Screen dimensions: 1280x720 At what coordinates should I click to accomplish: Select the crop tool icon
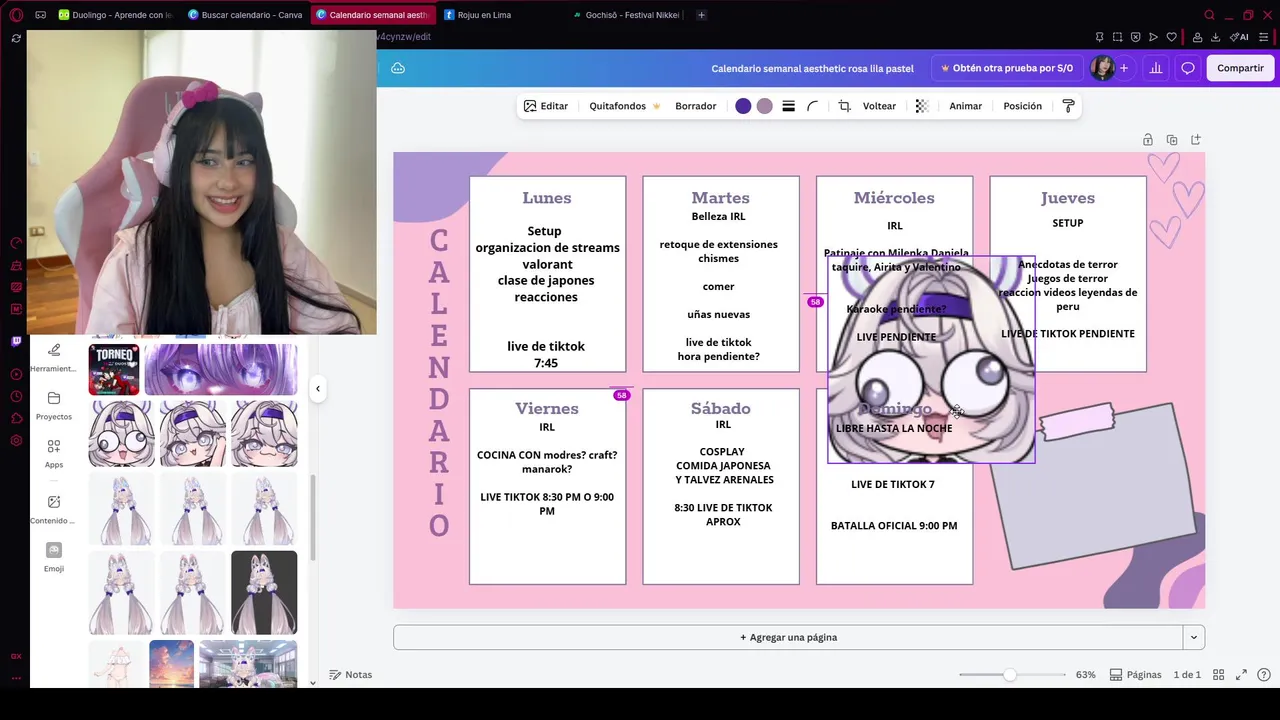[x=844, y=106]
